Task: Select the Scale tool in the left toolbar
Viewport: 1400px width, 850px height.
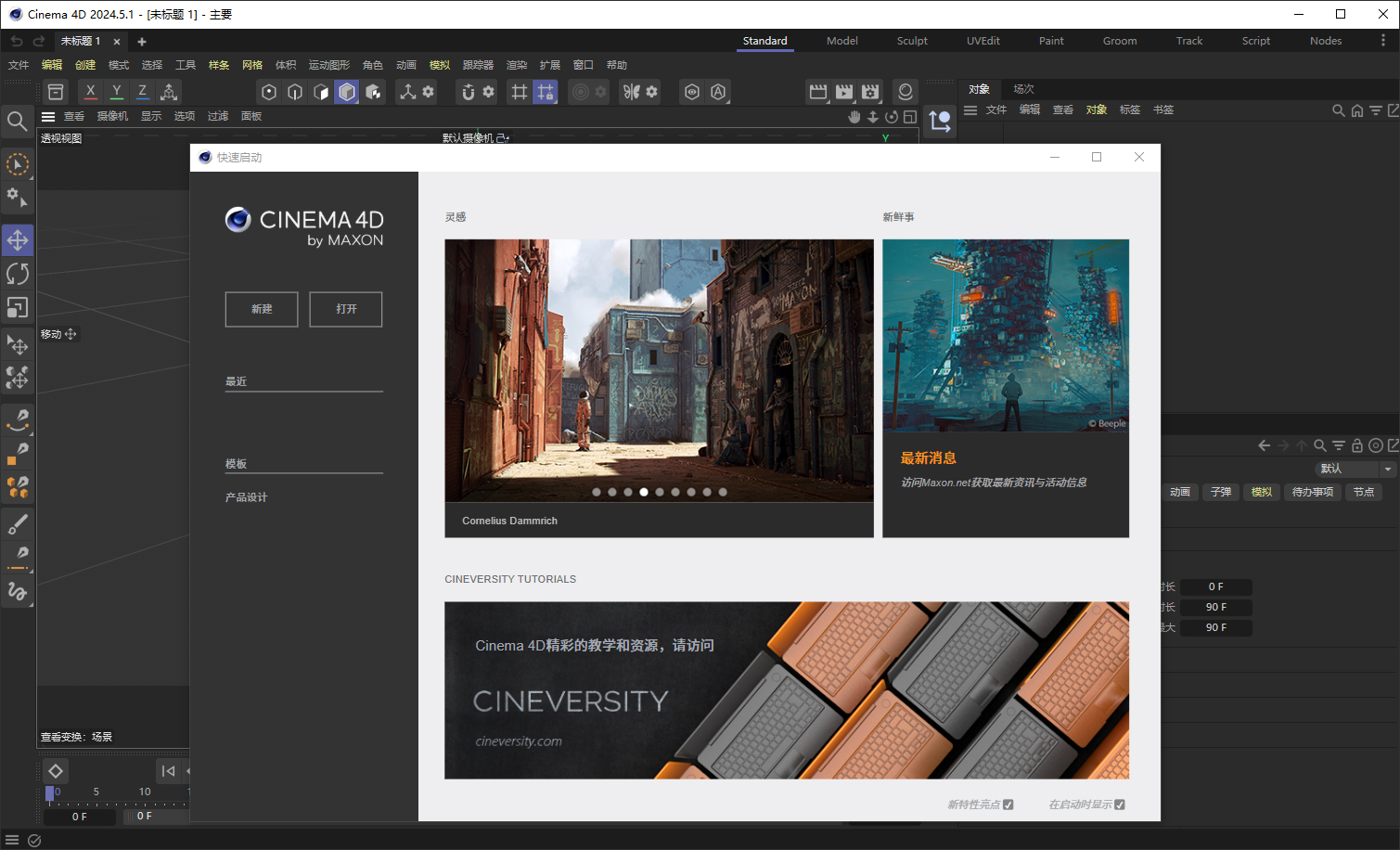Action: 18,307
